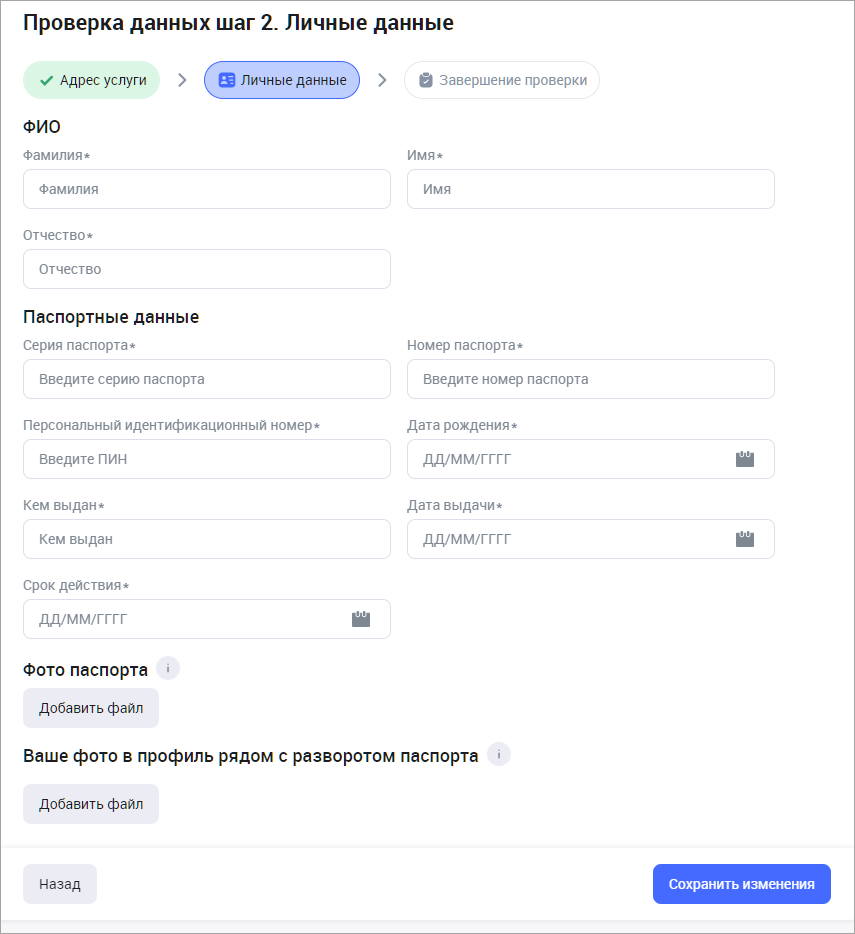The width and height of the screenshot is (855, 934).
Task: Click Добавить файл for profile photo
Action: click(x=91, y=804)
